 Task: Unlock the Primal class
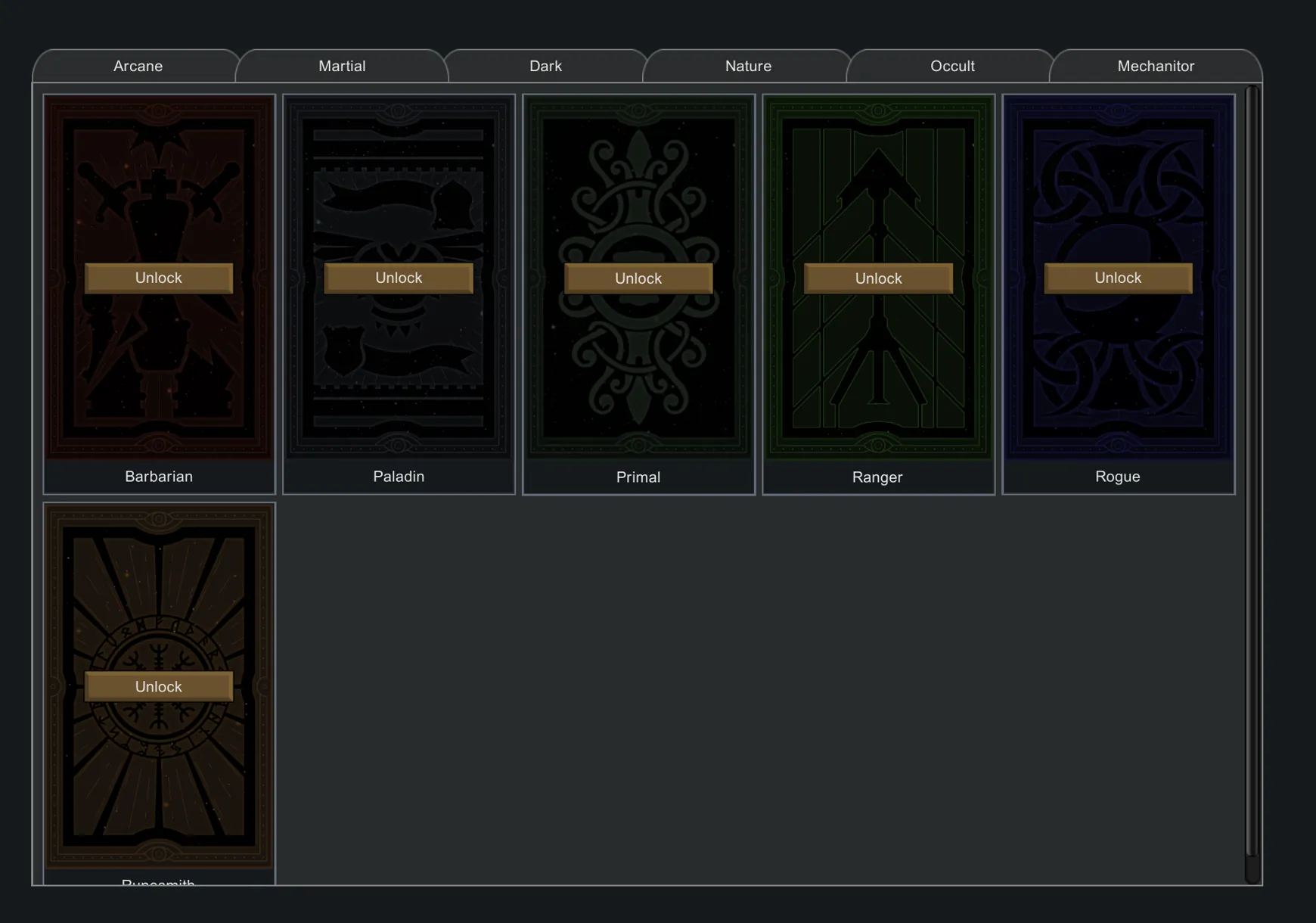pos(638,278)
